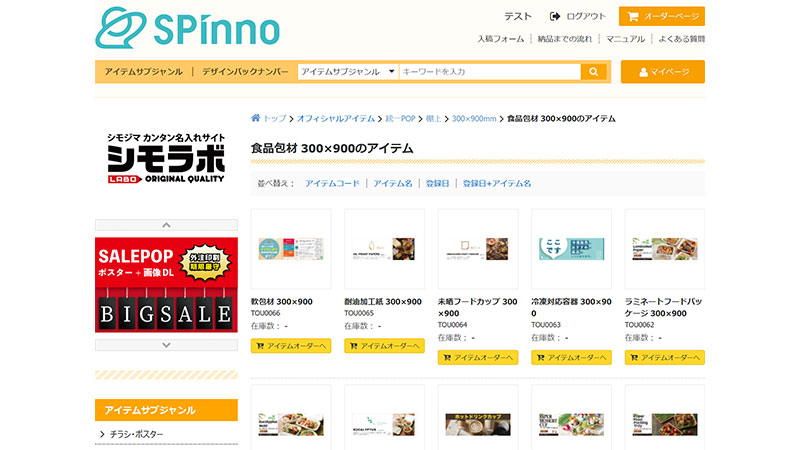
Task: Click the keyword search input field
Action: click(x=490, y=72)
